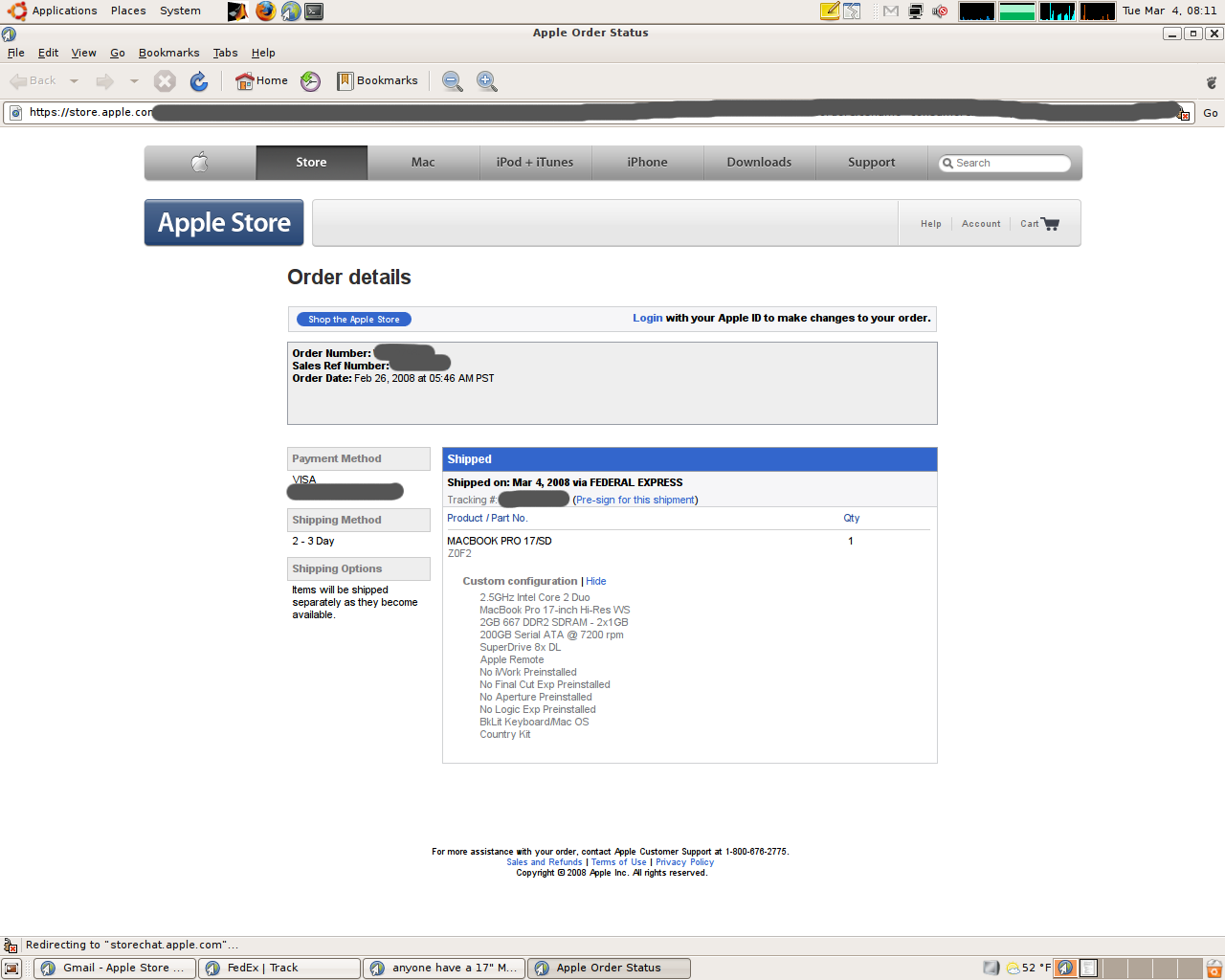Hide the custom configuration details
The height and width of the screenshot is (980, 1225).
(596, 582)
